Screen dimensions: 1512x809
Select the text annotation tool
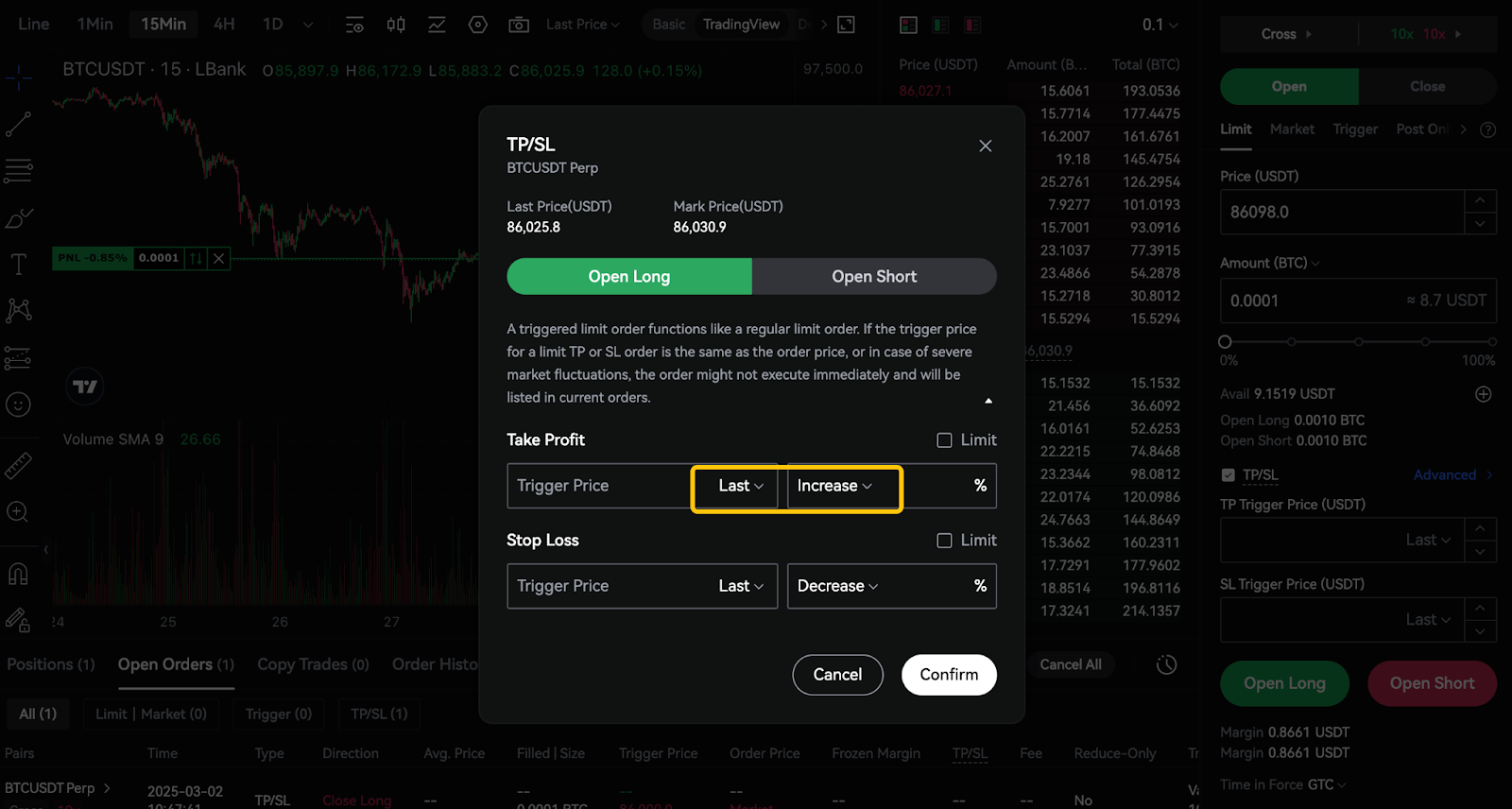pyautogui.click(x=19, y=264)
